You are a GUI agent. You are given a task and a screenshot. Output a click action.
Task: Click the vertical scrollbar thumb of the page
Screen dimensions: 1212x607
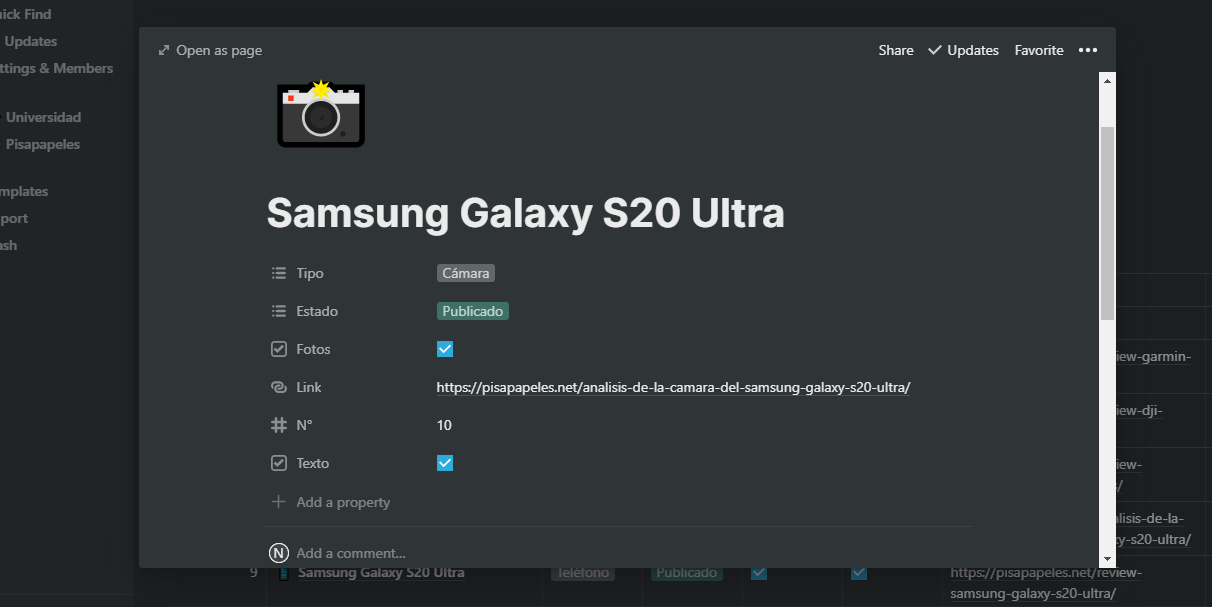[1107, 222]
